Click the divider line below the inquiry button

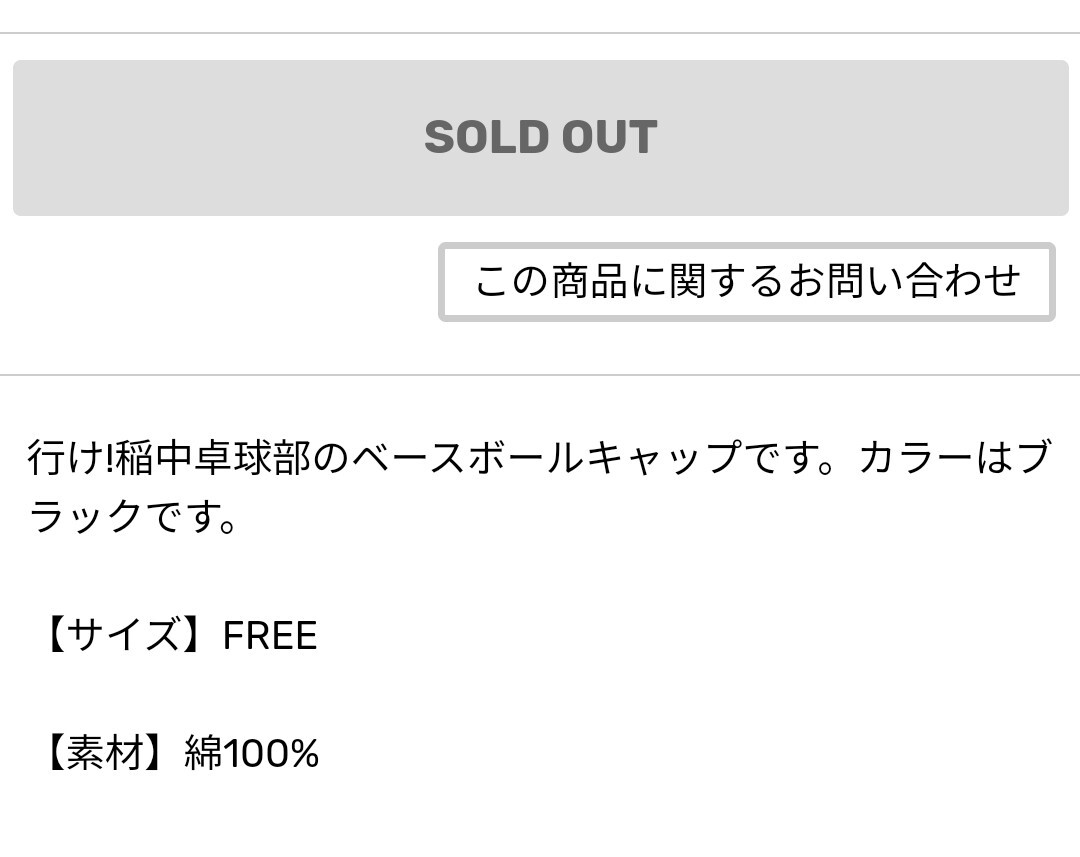(540, 375)
